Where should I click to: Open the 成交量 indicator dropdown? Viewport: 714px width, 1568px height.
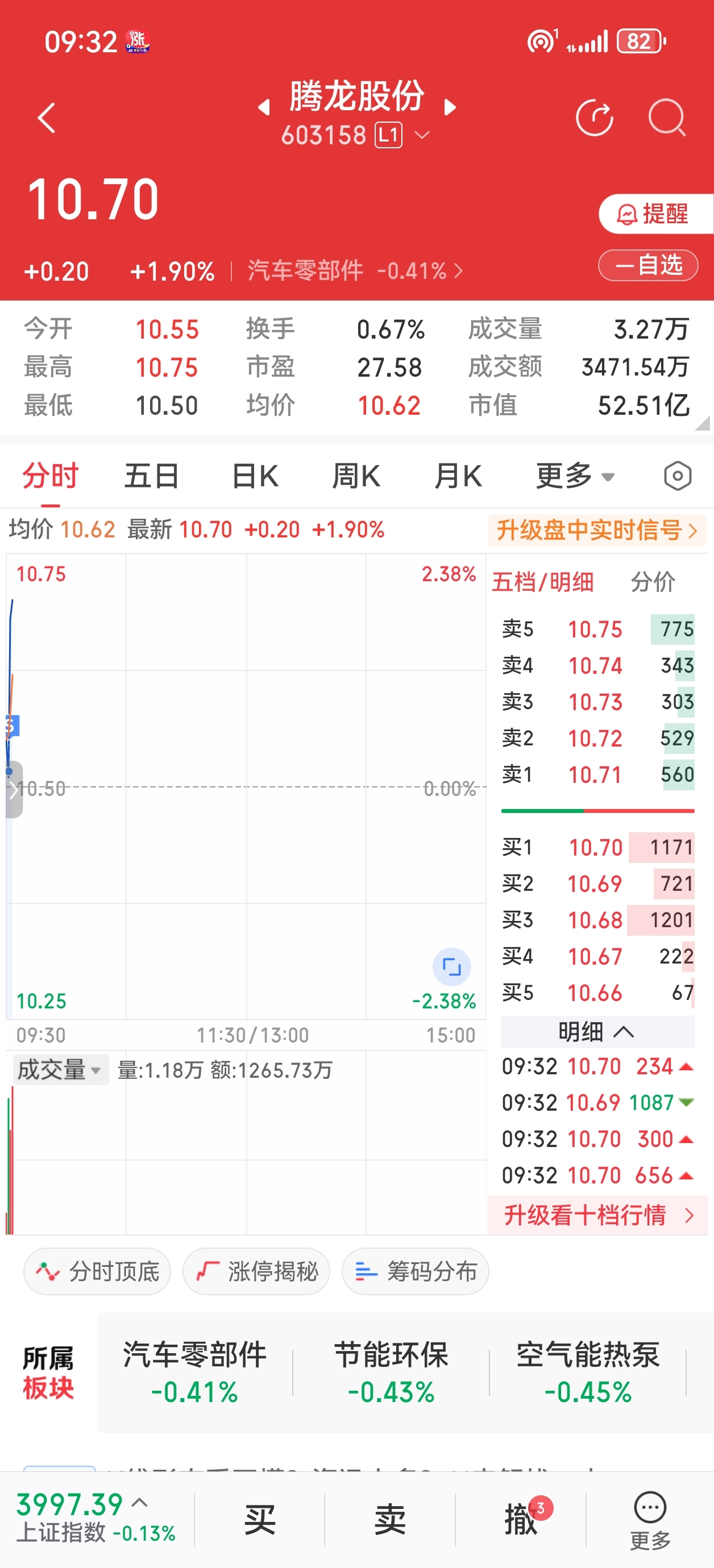click(60, 1069)
